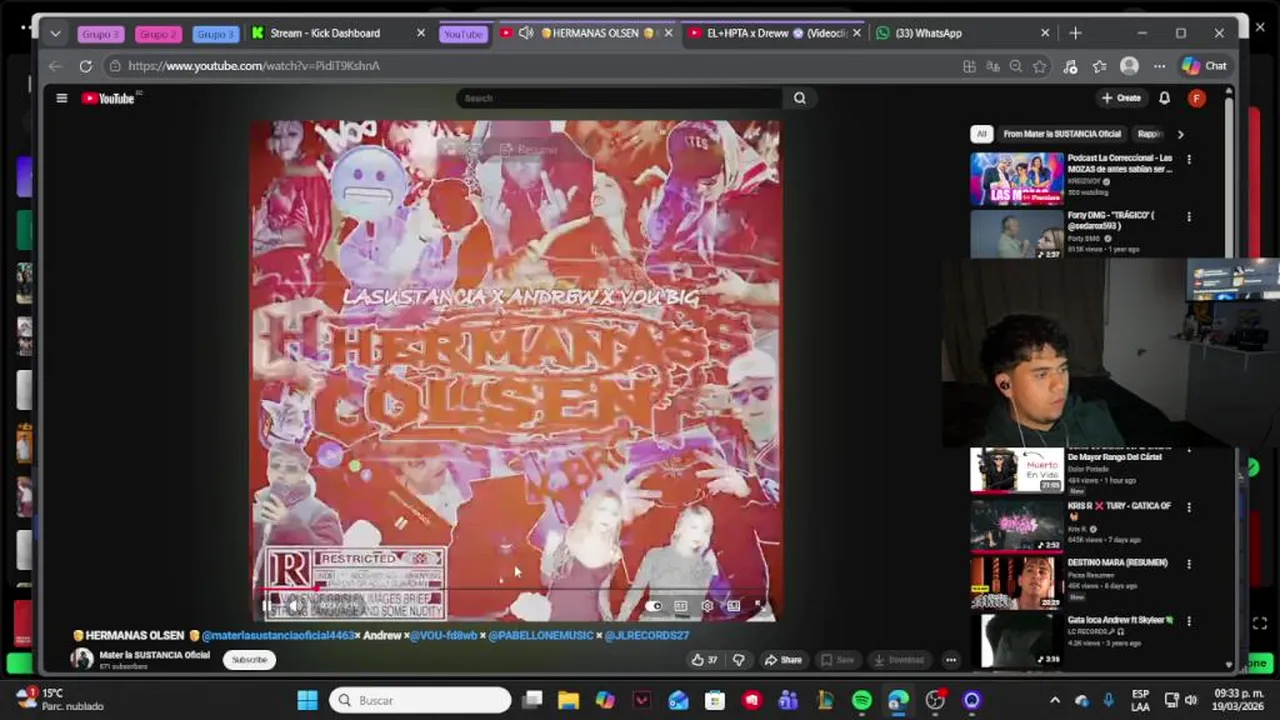Mute the video player volume icon

tap(294, 606)
